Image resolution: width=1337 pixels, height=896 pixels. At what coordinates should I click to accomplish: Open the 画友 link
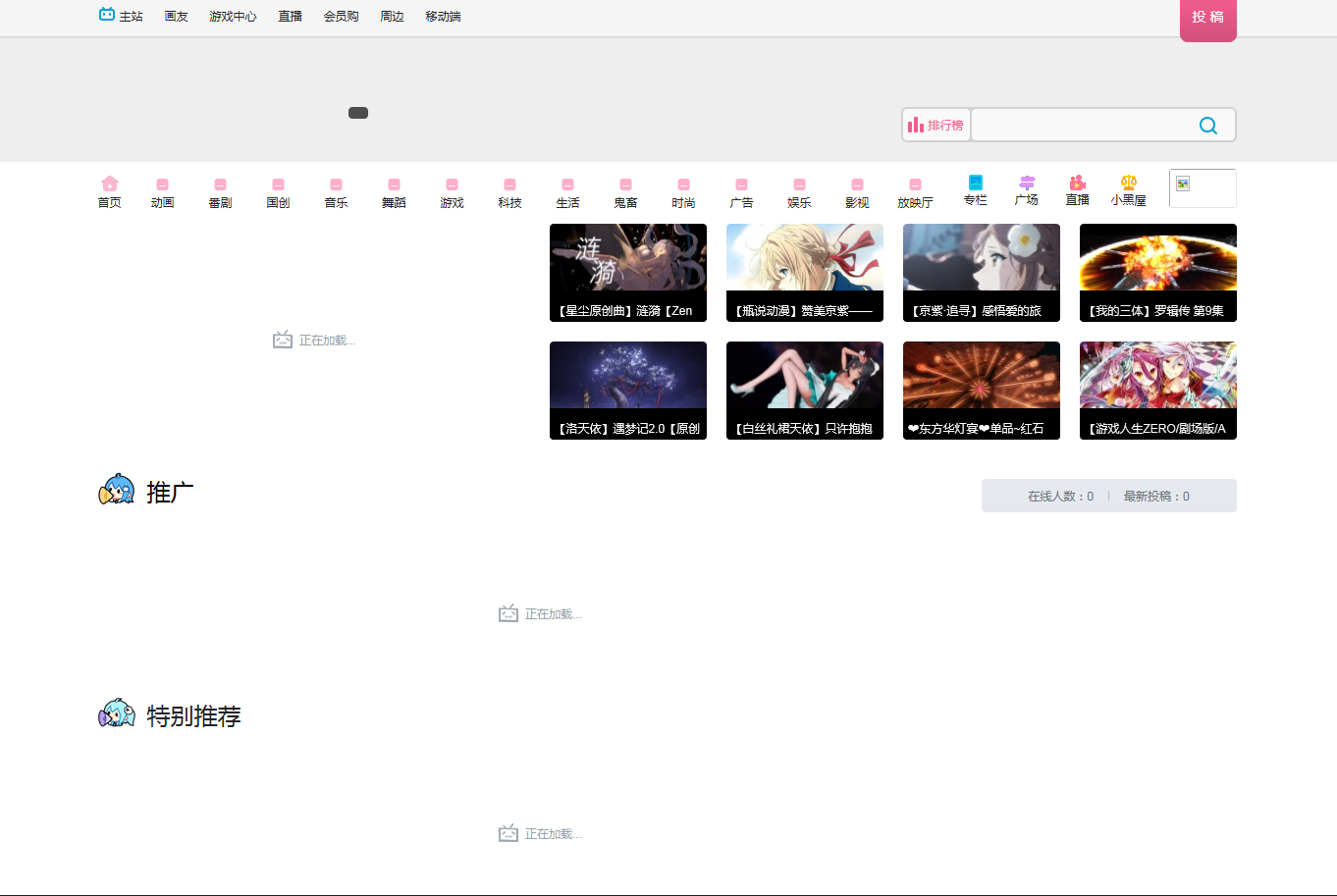[x=177, y=17]
